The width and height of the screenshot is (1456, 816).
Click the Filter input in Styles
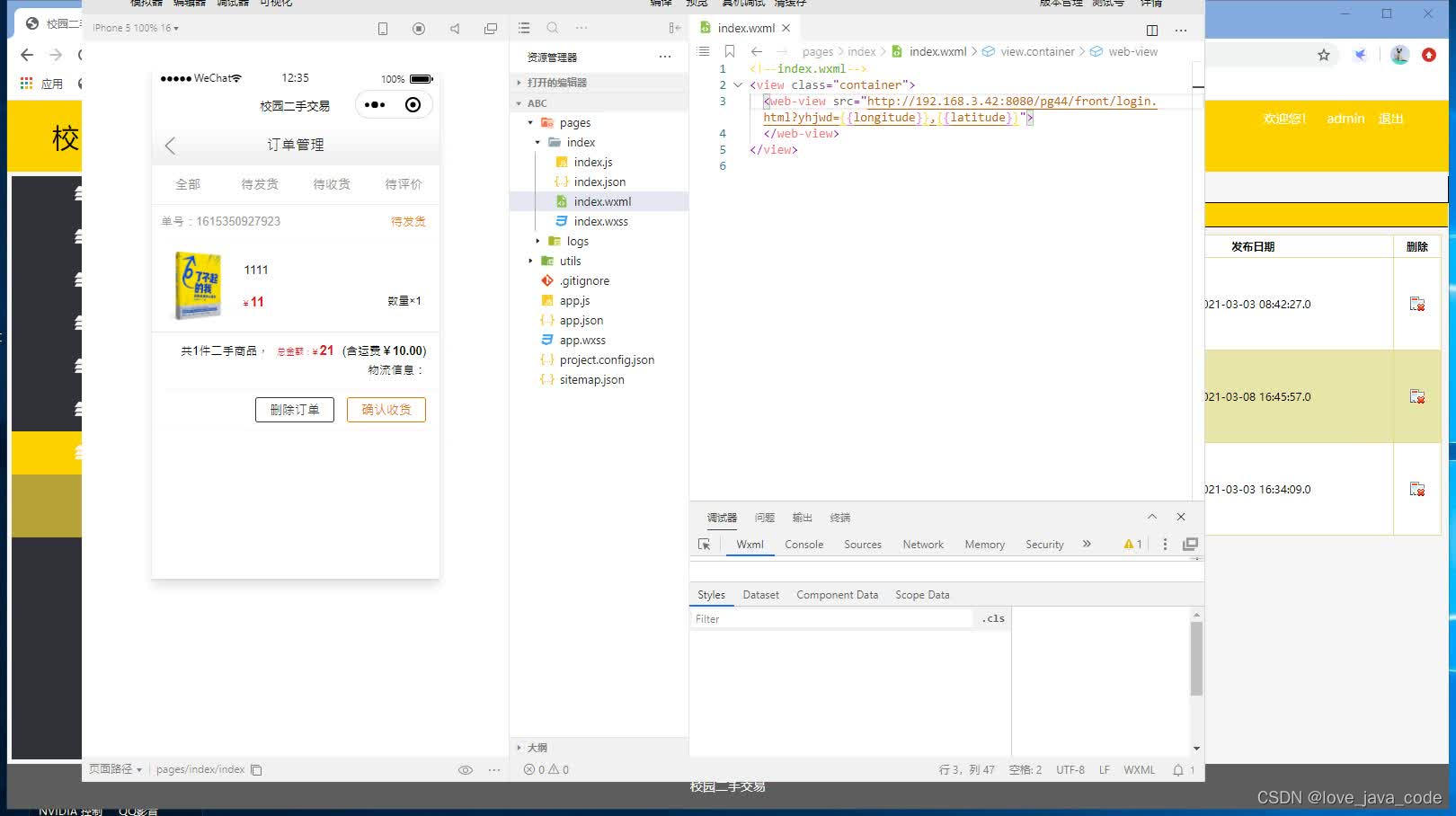click(831, 619)
